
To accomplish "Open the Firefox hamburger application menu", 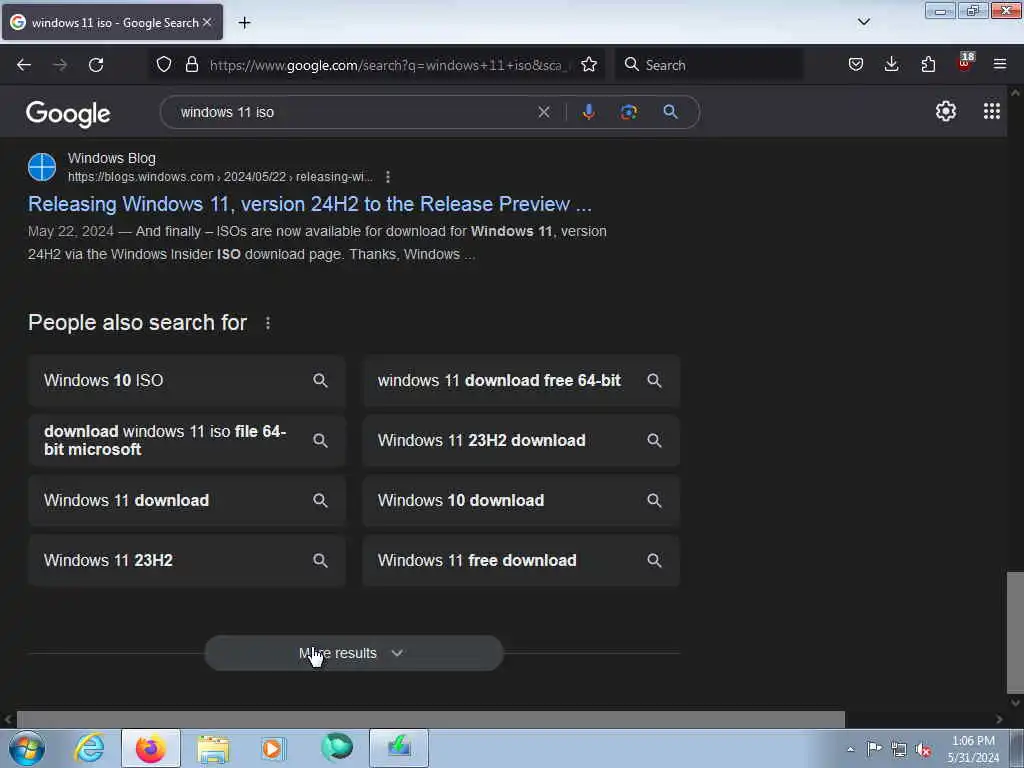I will pos(1000,64).
